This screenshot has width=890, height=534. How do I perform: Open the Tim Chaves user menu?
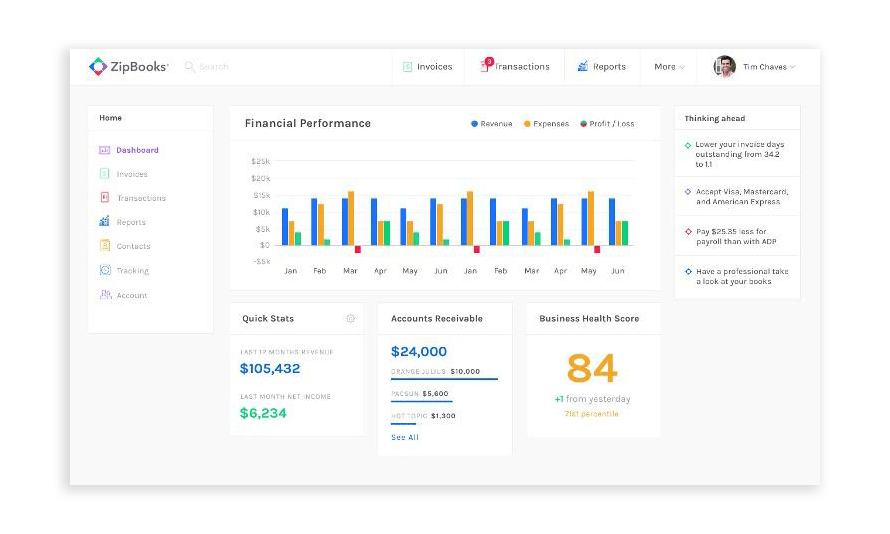768,67
